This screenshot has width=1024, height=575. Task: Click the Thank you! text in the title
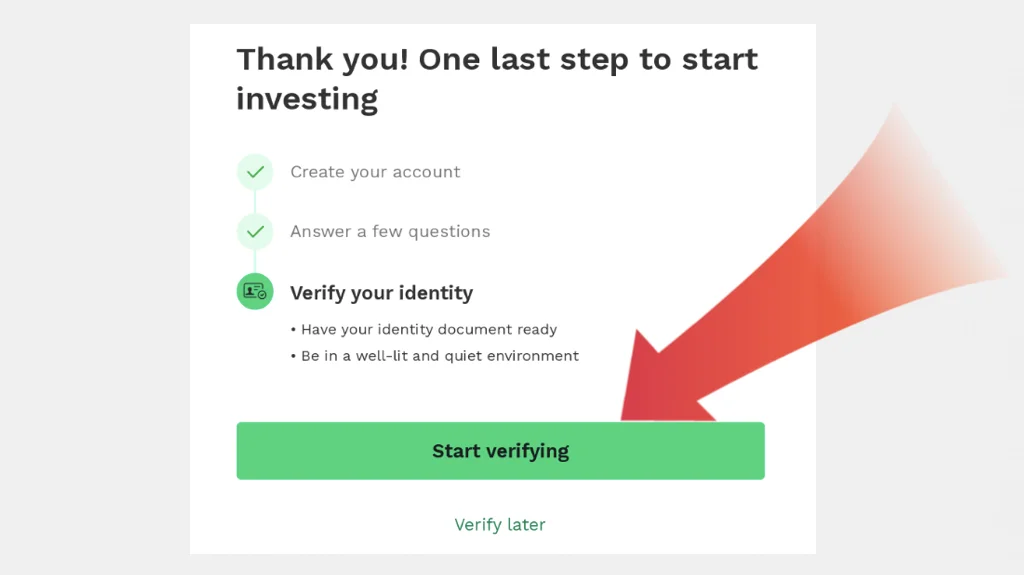(322, 60)
